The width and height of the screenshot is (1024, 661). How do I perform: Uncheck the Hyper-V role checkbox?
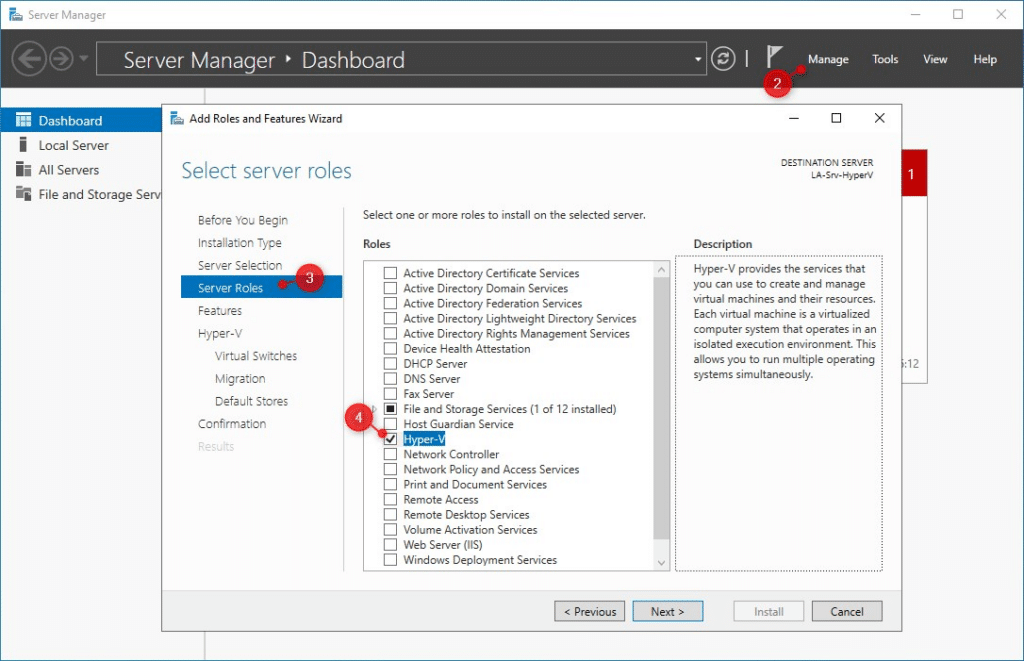pos(391,439)
